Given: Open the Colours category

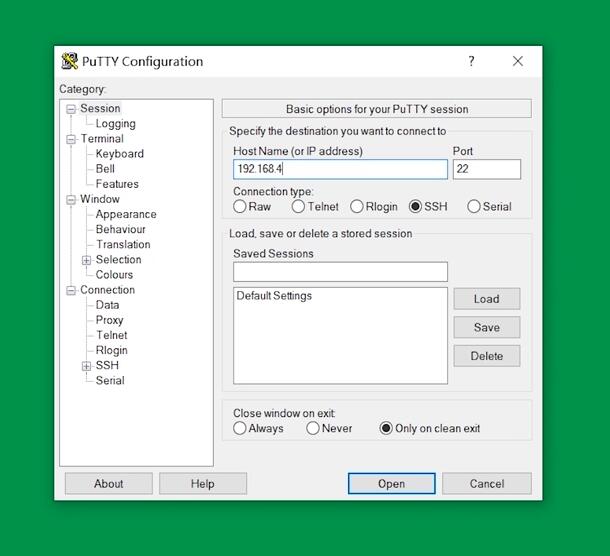Looking at the screenshot, I should [x=114, y=274].
